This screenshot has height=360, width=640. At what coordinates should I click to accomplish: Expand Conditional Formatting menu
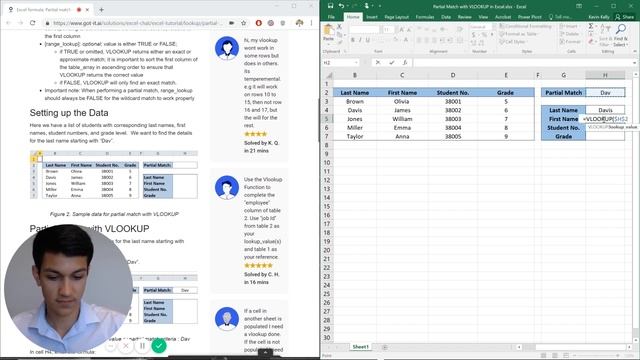tap(526, 26)
